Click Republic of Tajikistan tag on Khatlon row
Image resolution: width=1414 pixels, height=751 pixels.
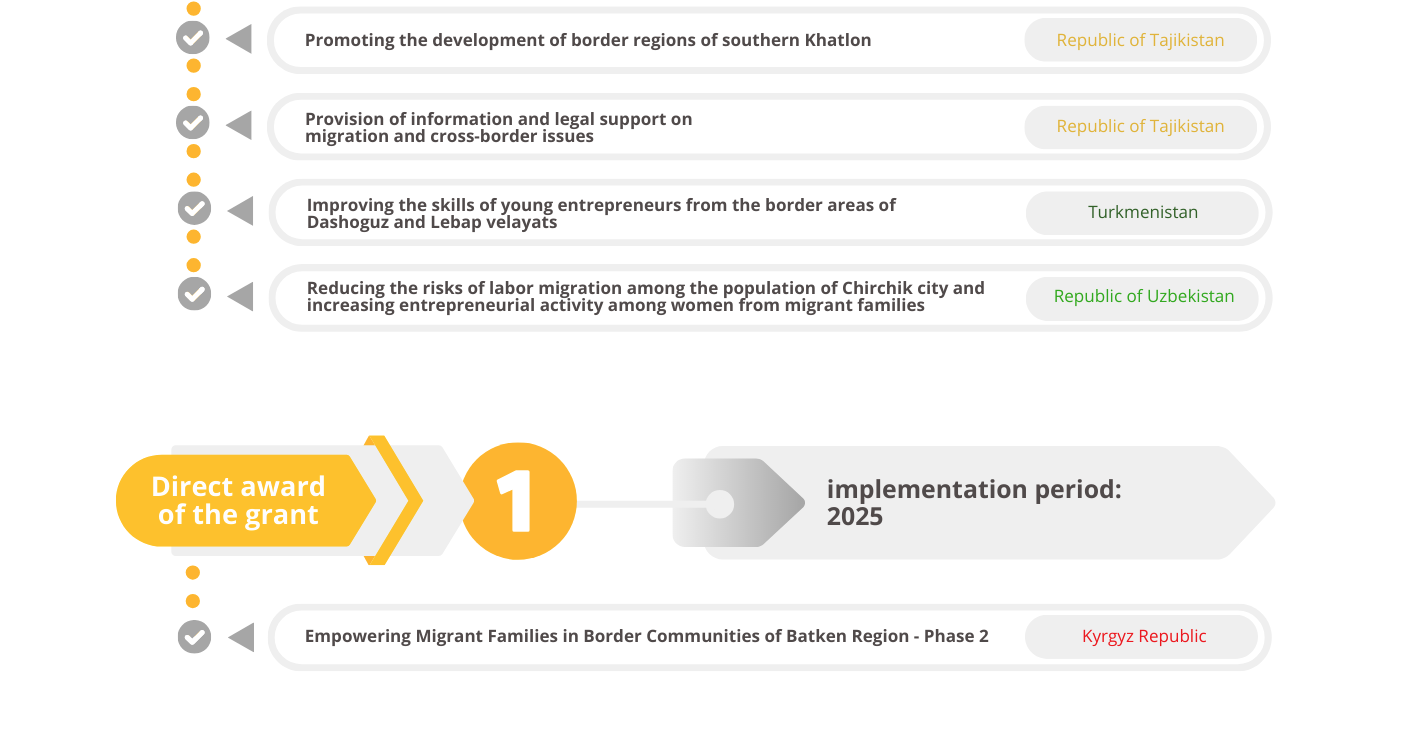(1140, 41)
